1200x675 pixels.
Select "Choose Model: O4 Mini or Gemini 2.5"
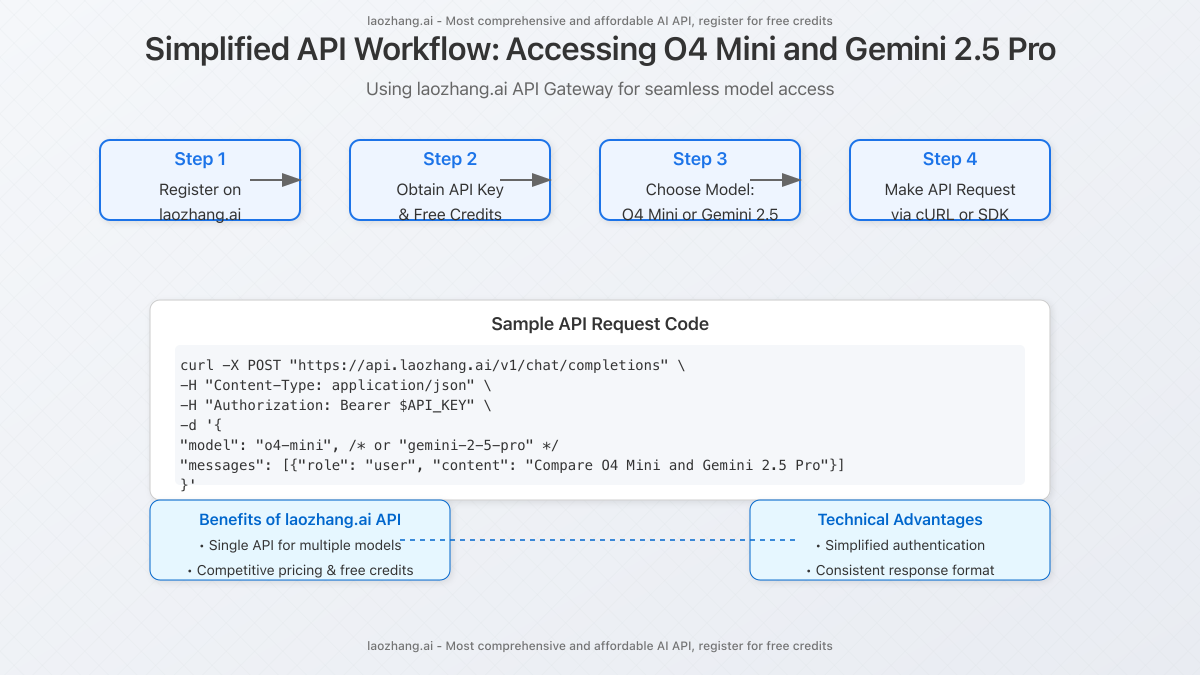(700, 202)
